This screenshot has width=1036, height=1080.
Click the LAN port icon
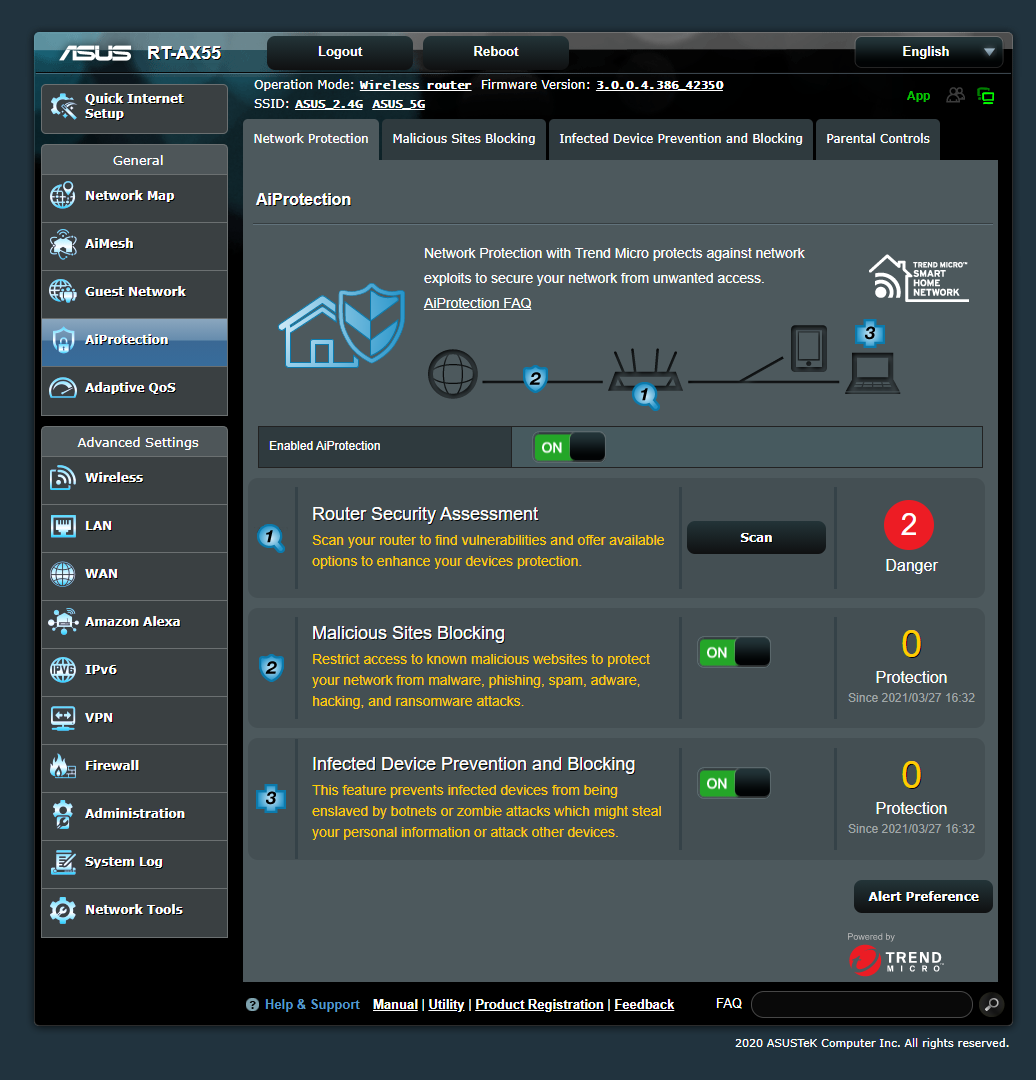63,526
